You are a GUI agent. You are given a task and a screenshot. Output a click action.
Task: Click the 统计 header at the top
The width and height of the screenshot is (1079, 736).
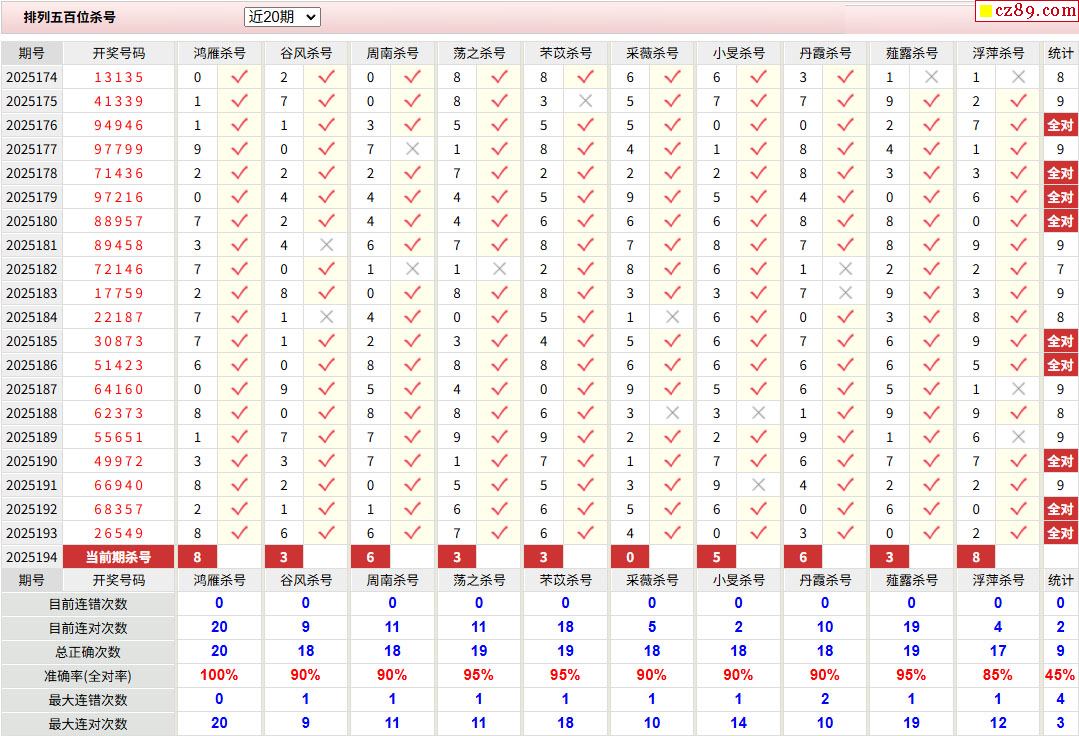coord(1060,53)
